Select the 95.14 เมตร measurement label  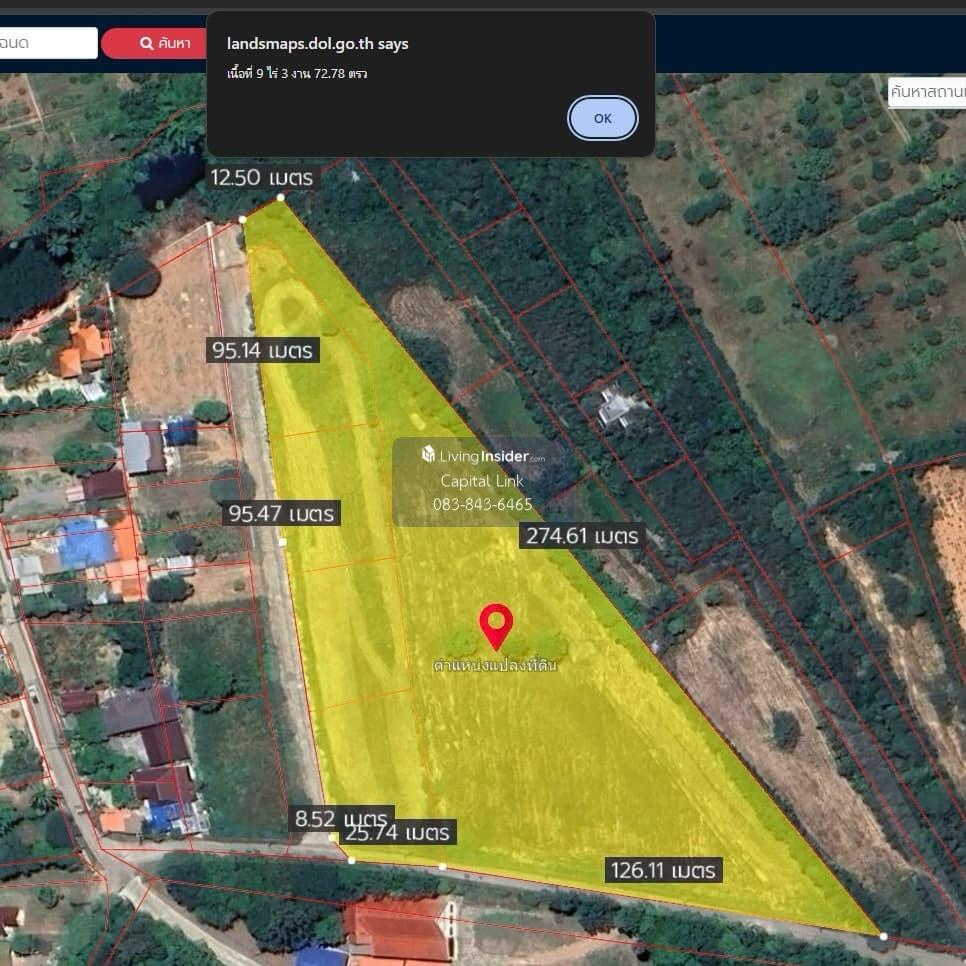[263, 350]
